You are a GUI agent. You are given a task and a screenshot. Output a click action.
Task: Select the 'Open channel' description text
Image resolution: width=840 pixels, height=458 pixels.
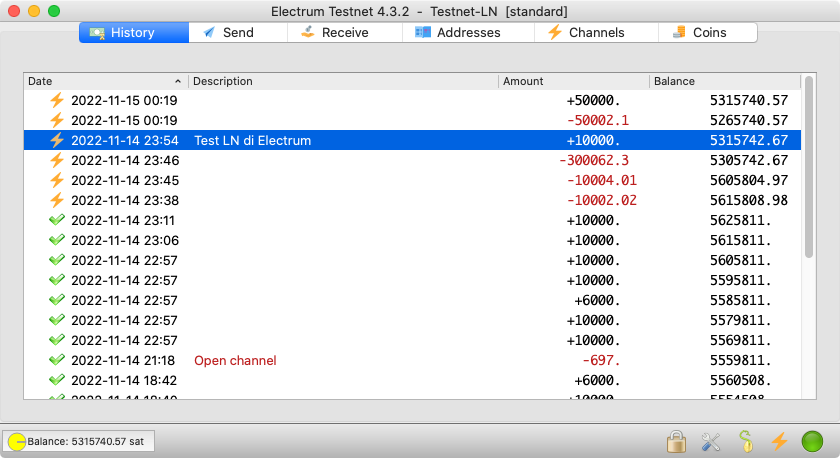[x=235, y=361]
